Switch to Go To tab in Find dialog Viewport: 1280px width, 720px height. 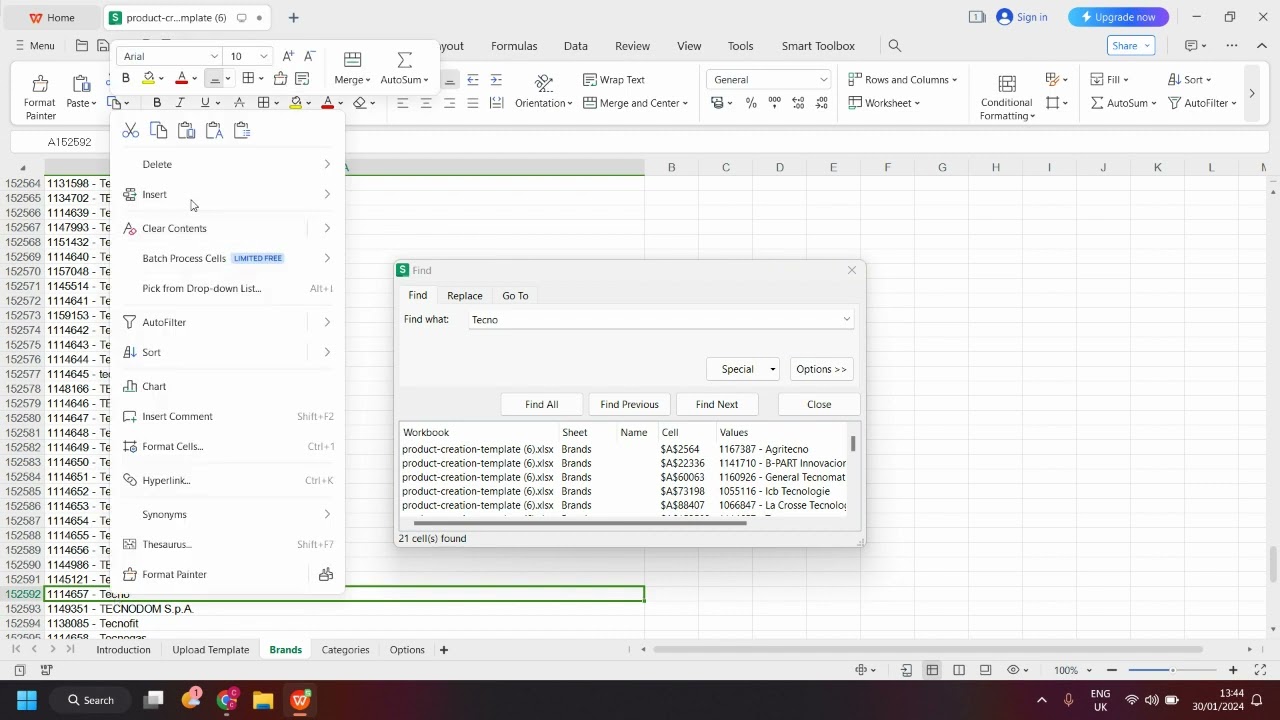coord(515,296)
